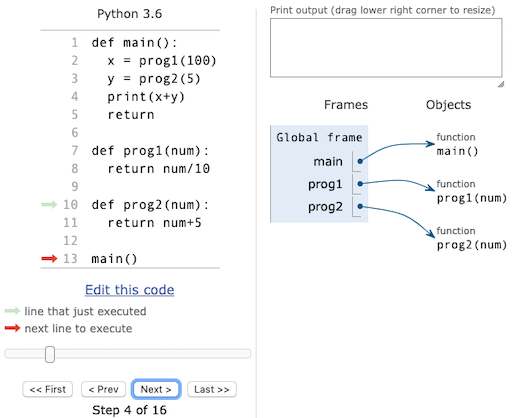Click the function prog2(num) object

tap(471, 238)
